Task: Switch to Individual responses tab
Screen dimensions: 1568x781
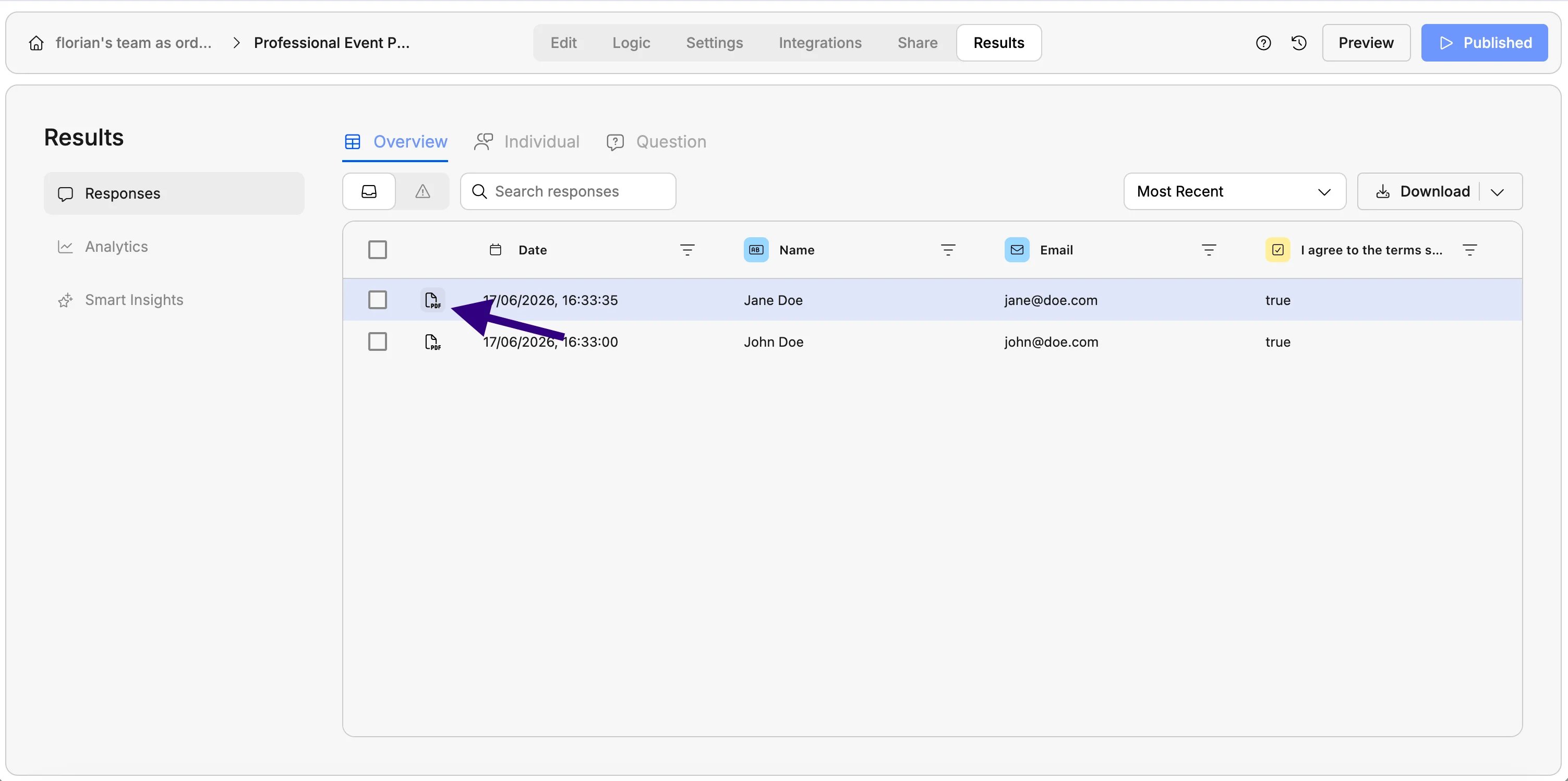Action: 527,142
